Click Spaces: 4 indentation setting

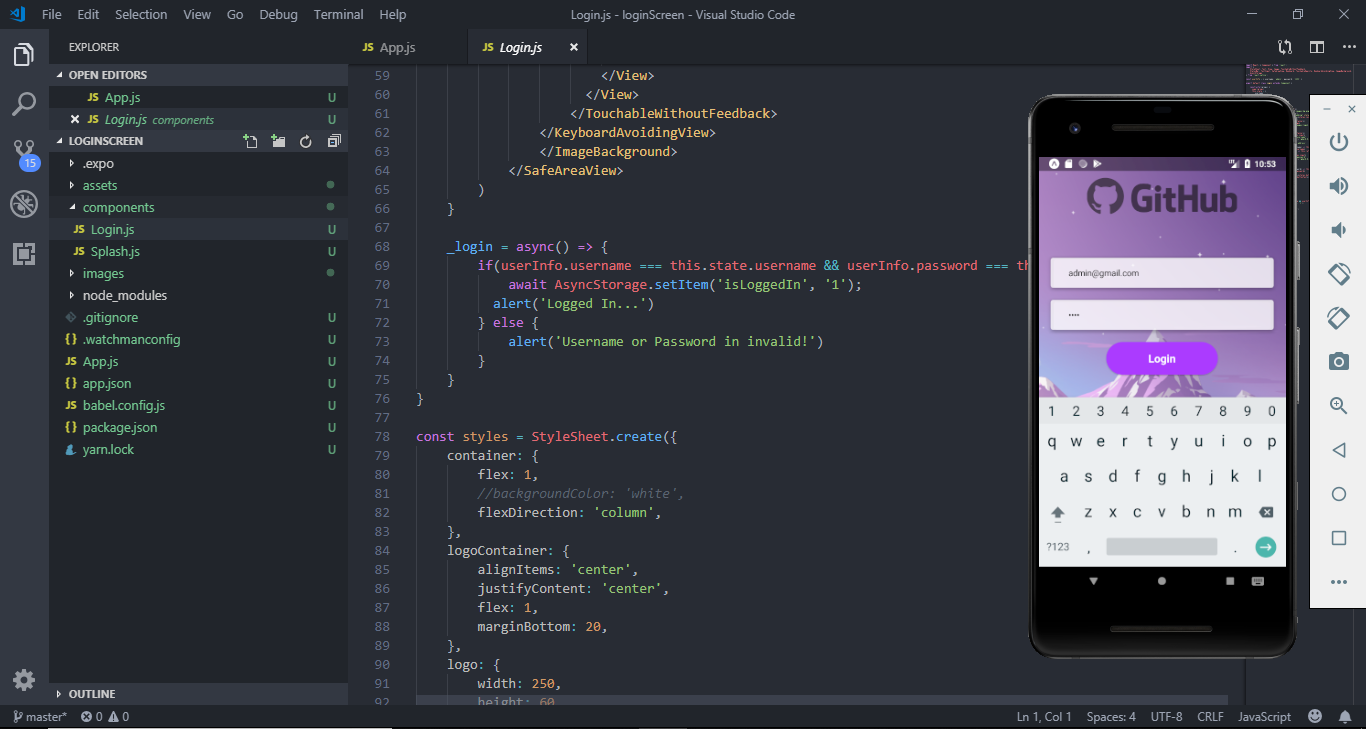(1111, 716)
